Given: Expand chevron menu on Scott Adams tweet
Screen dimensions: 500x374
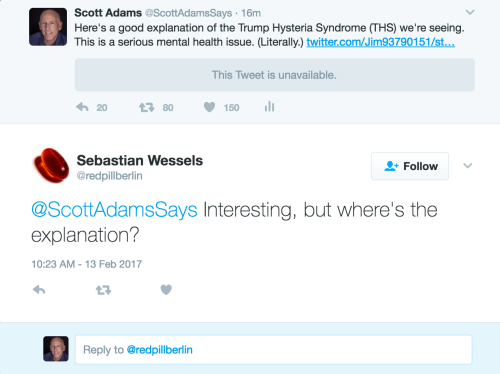Looking at the screenshot, I should pyautogui.click(x=470, y=13).
